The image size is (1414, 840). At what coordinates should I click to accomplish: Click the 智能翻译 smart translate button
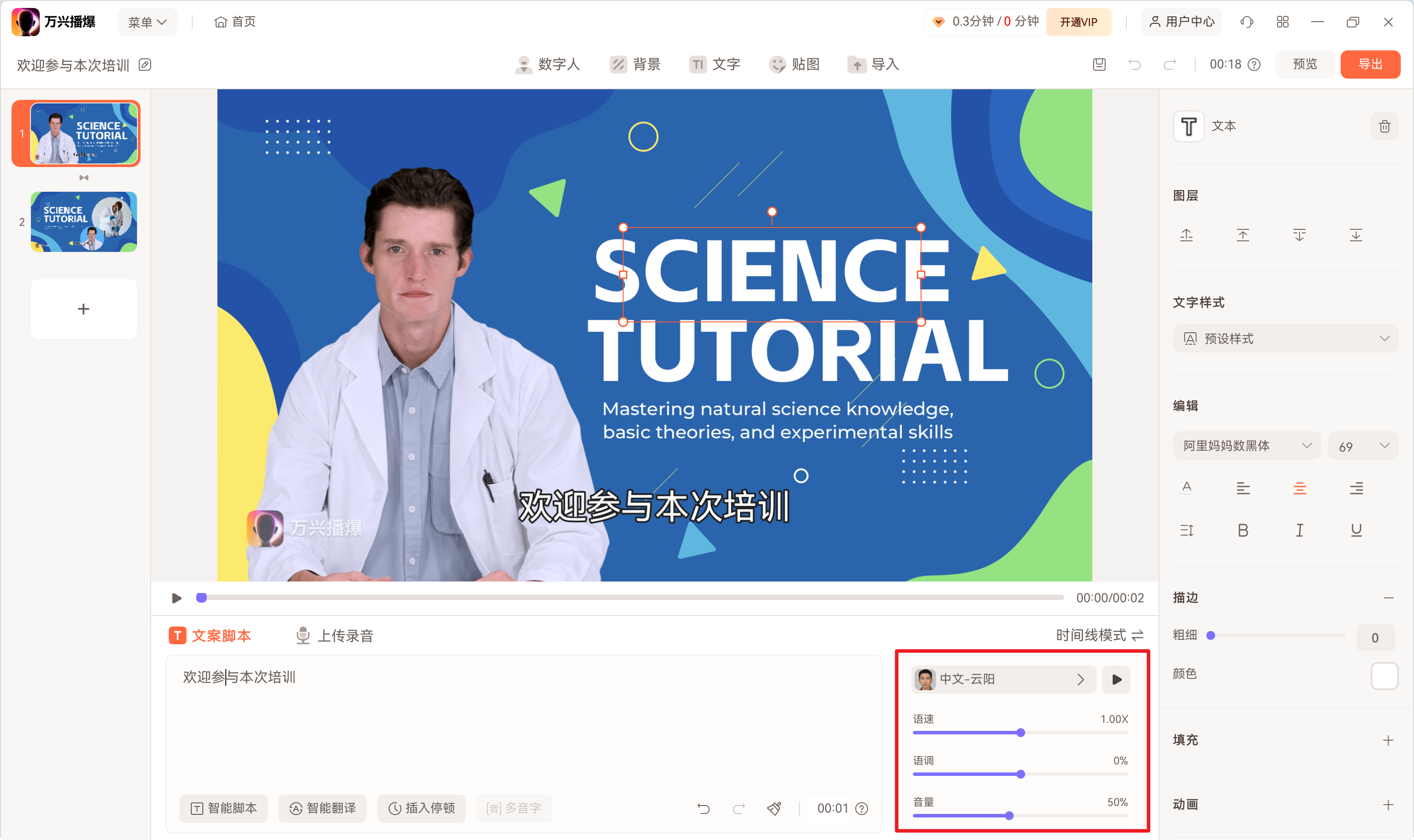pyautogui.click(x=322, y=808)
